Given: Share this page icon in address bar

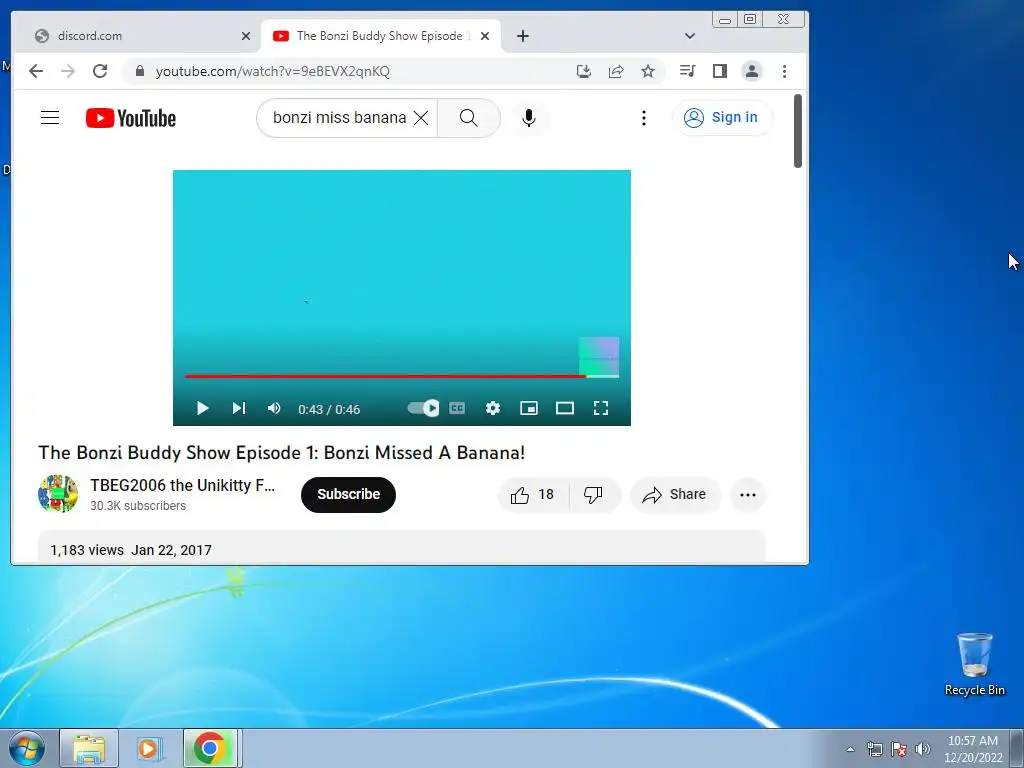Looking at the screenshot, I should pos(616,71).
